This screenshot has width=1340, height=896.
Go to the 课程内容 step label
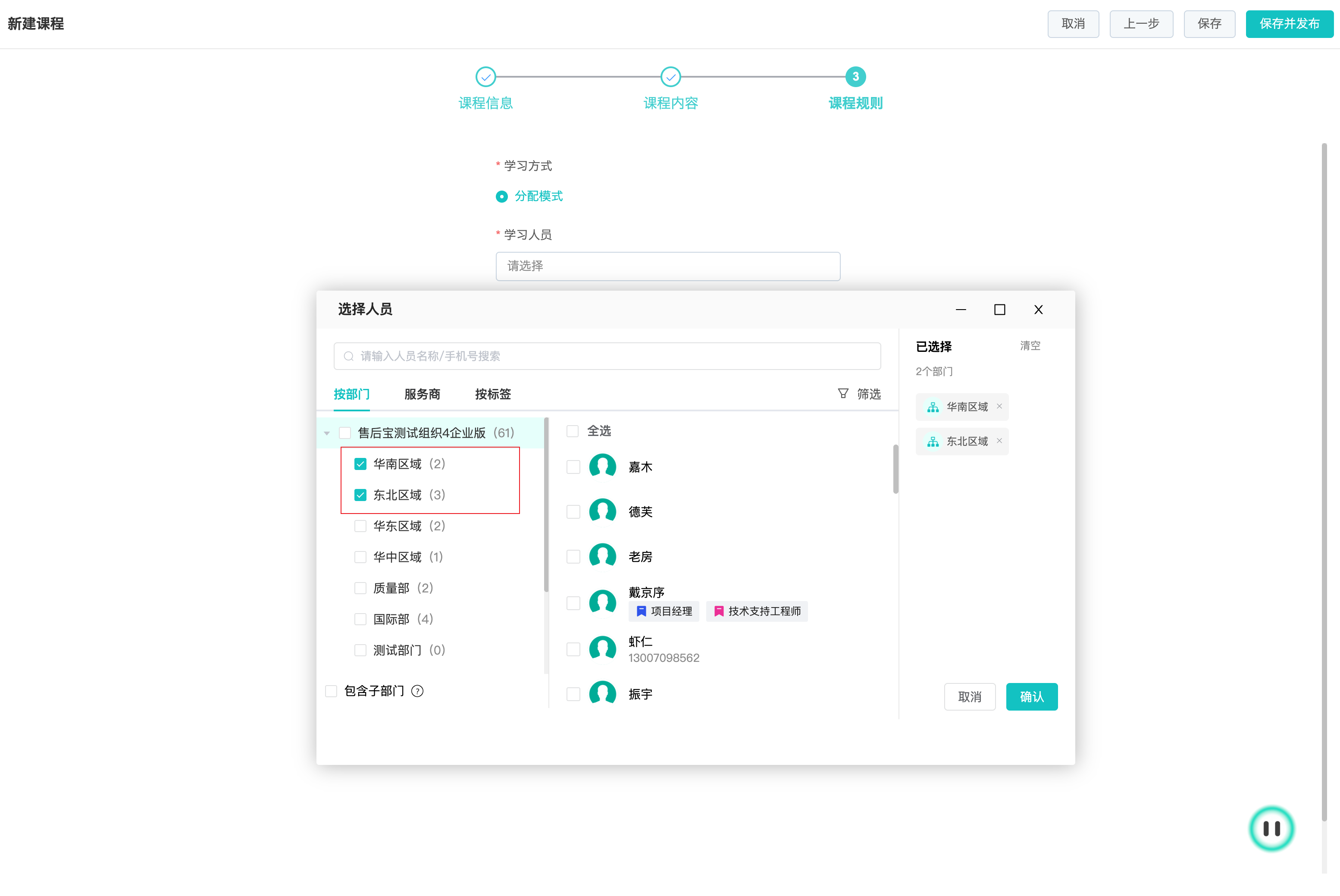[x=670, y=103]
